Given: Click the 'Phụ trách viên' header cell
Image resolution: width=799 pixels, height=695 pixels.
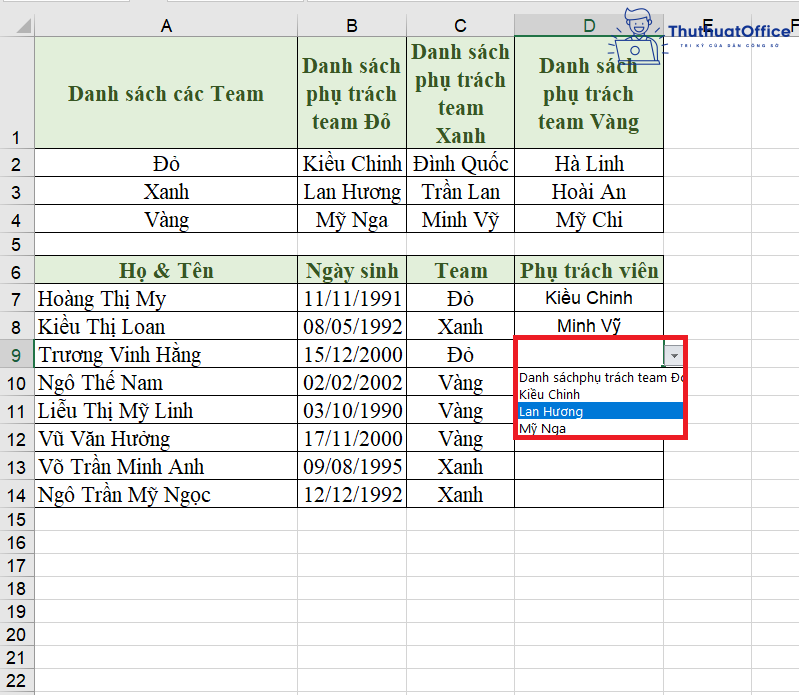Looking at the screenshot, I should [x=589, y=270].
